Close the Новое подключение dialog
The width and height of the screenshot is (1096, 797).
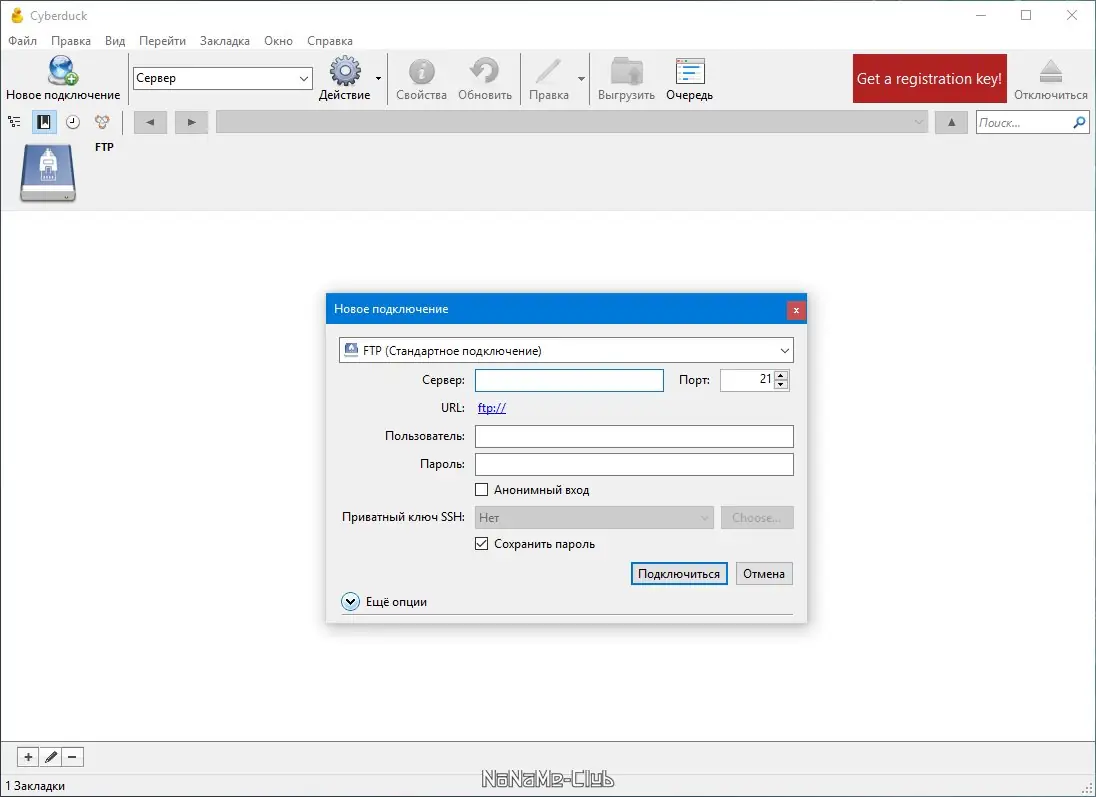[795, 310]
